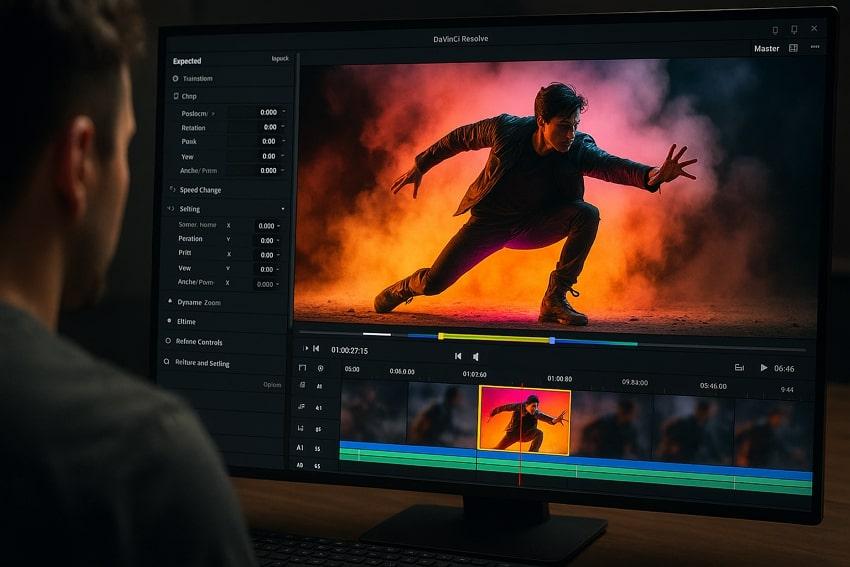
Task: Toggle the 41 label on the second track
Action: [x=319, y=408]
